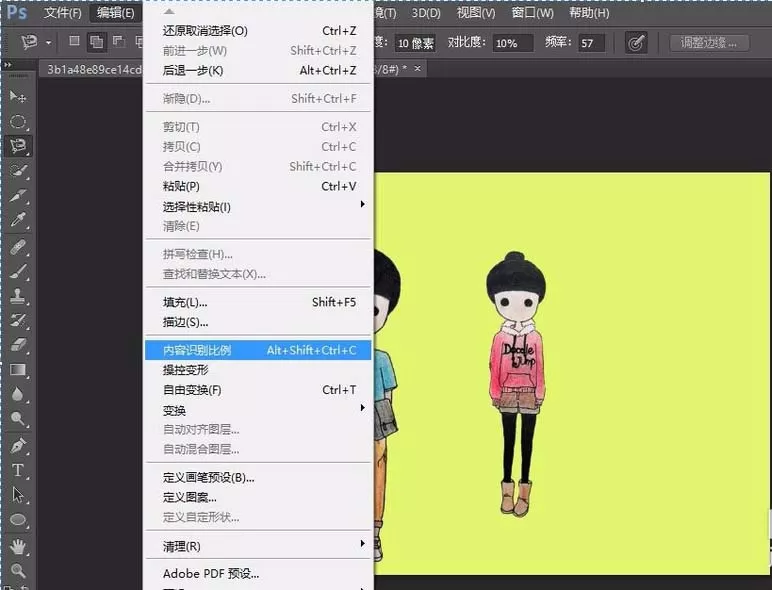This screenshot has height=590, width=772.
Task: Open the Edit menu
Action: [x=116, y=12]
